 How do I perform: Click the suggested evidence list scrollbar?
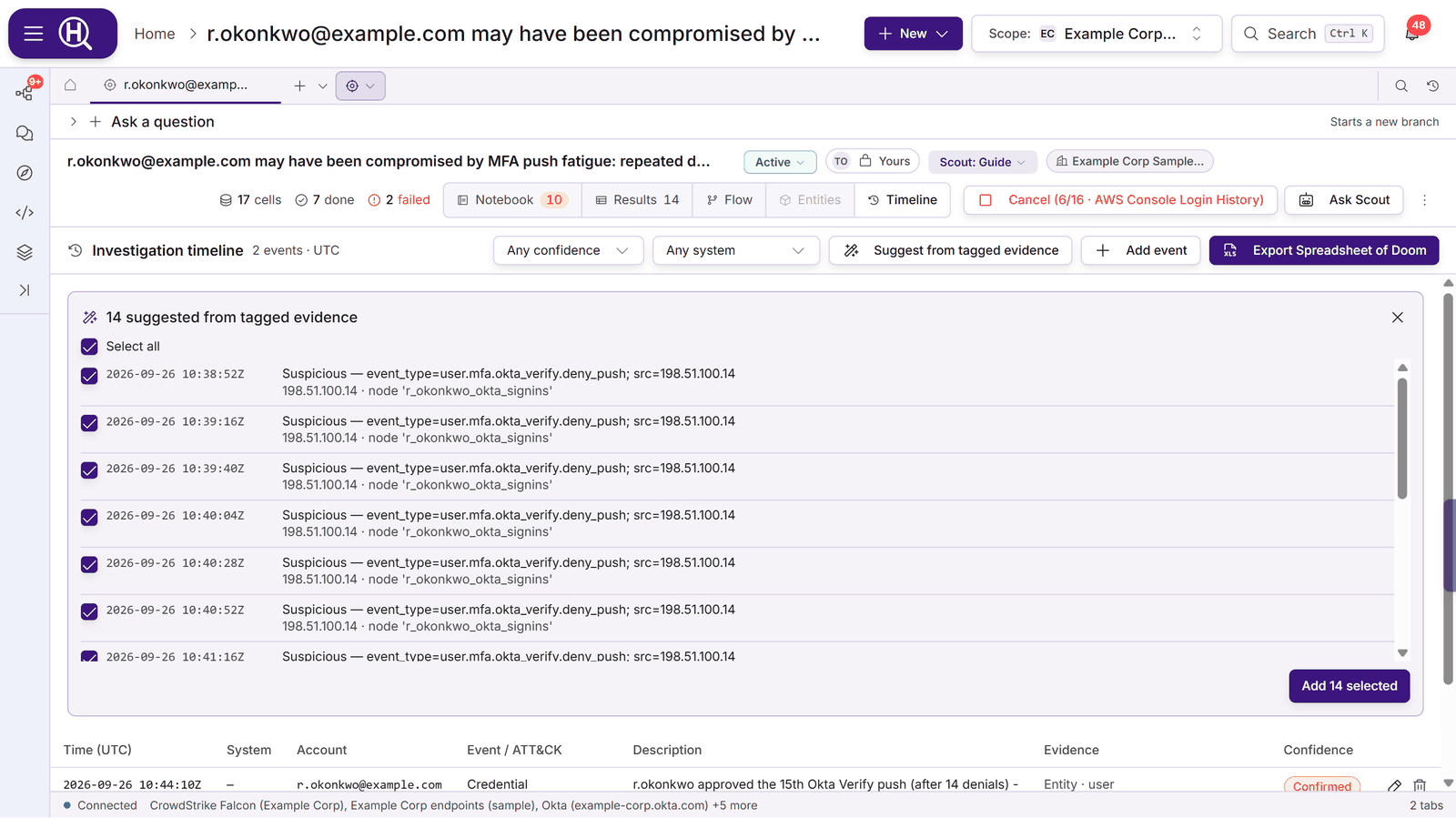tap(1402, 439)
